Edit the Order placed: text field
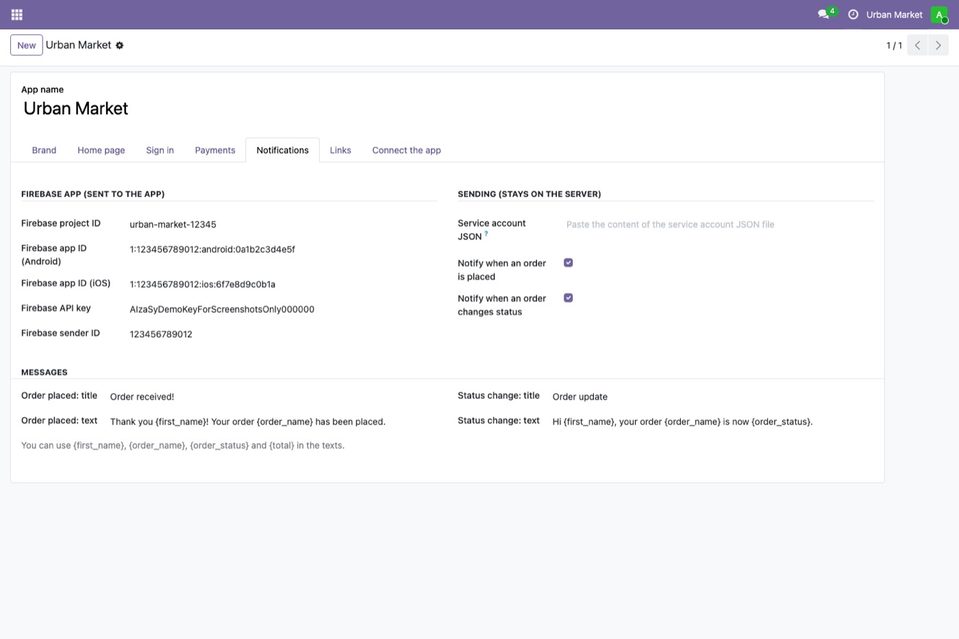Screen dimensions: 959x639 tap(273, 422)
